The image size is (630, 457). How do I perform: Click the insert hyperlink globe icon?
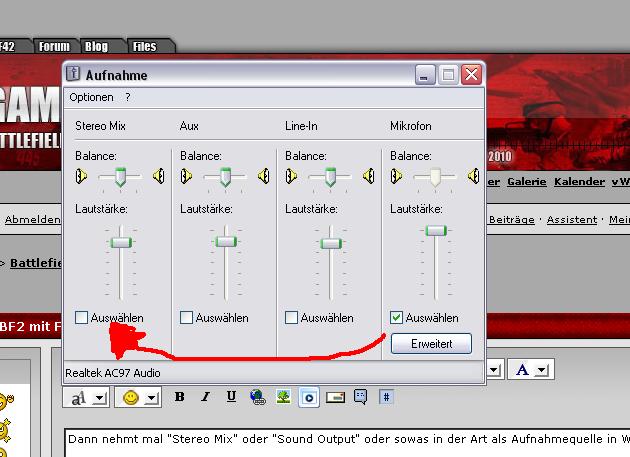pos(257,397)
